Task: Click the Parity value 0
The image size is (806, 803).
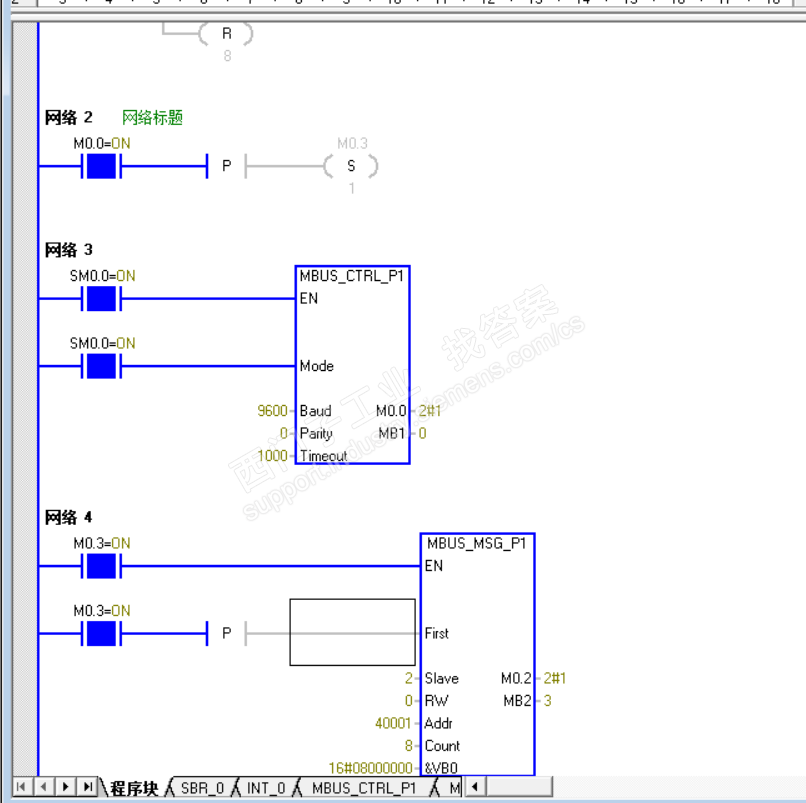Action: (284, 433)
